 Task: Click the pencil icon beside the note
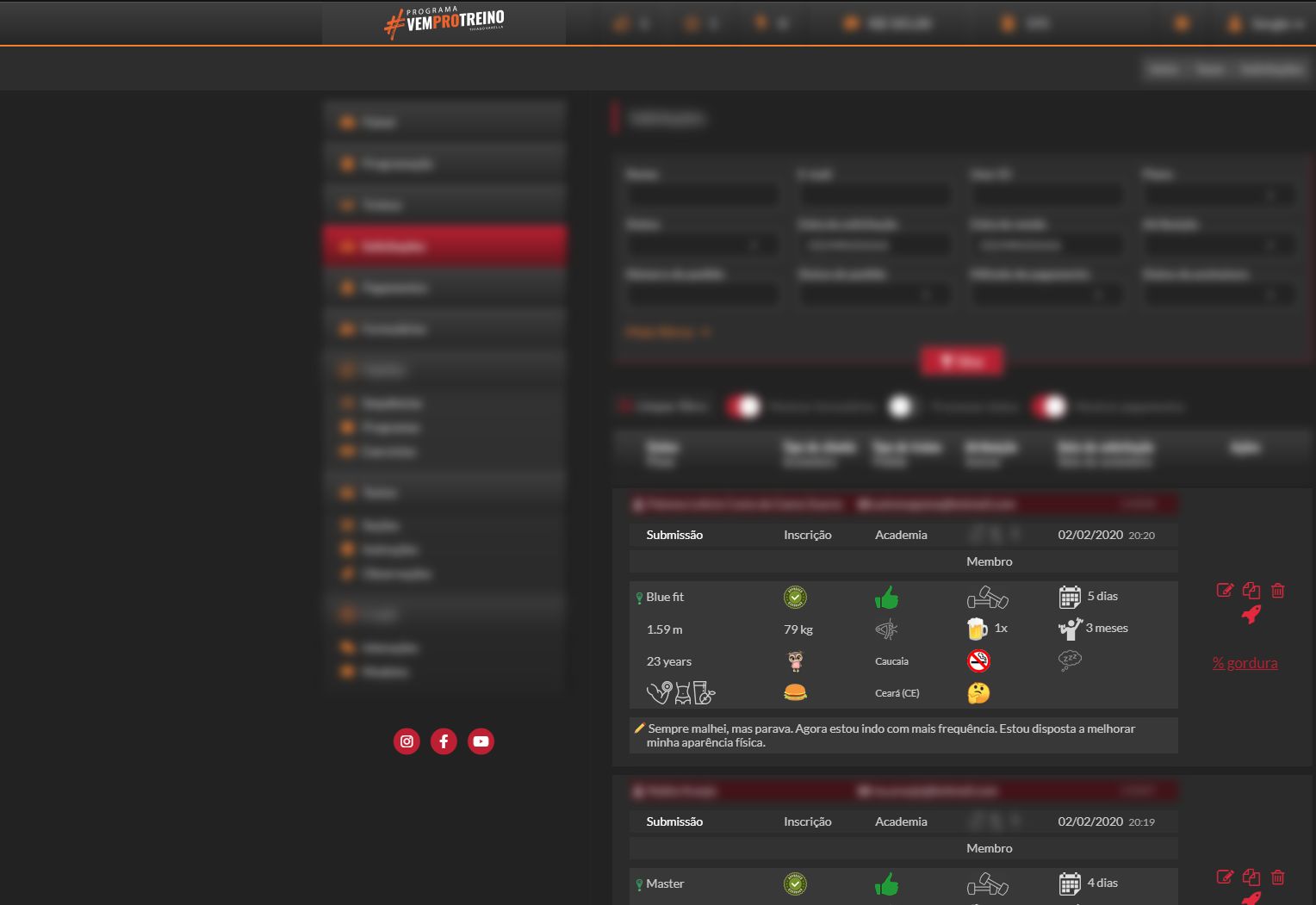point(639,728)
